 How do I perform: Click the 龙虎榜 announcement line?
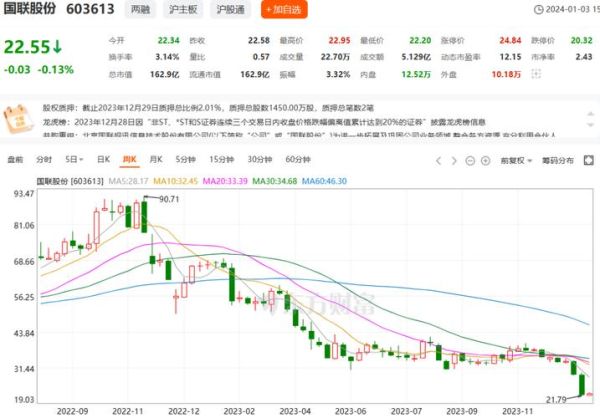(x=264, y=122)
